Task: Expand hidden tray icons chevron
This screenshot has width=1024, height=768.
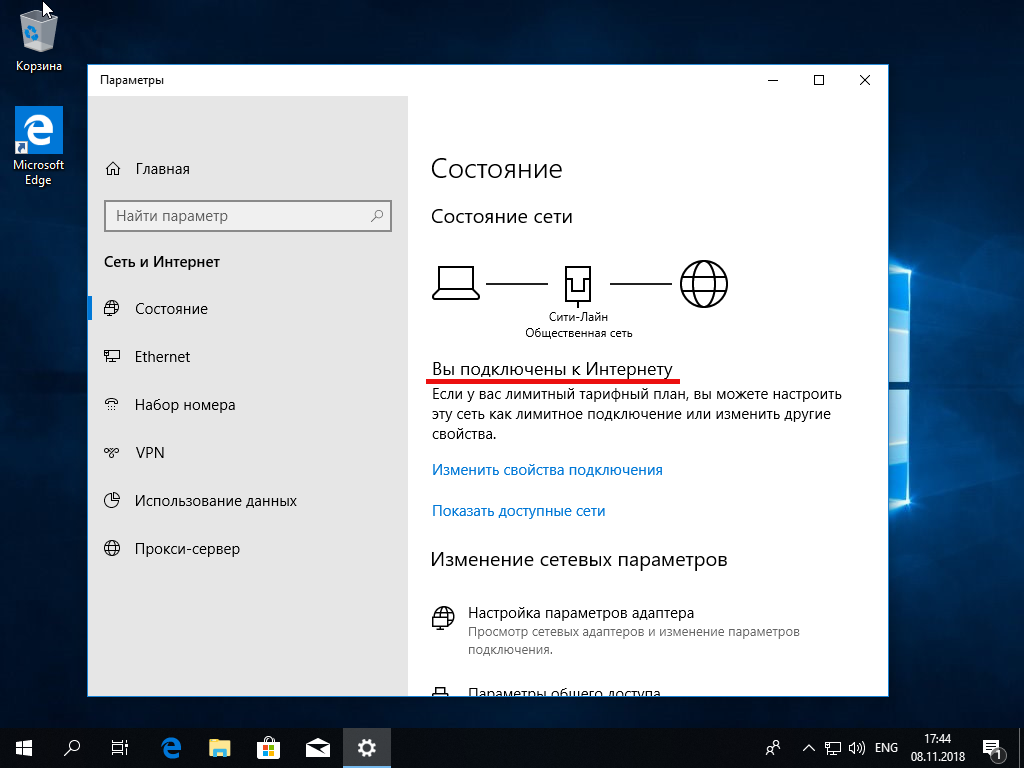Action: click(x=808, y=748)
